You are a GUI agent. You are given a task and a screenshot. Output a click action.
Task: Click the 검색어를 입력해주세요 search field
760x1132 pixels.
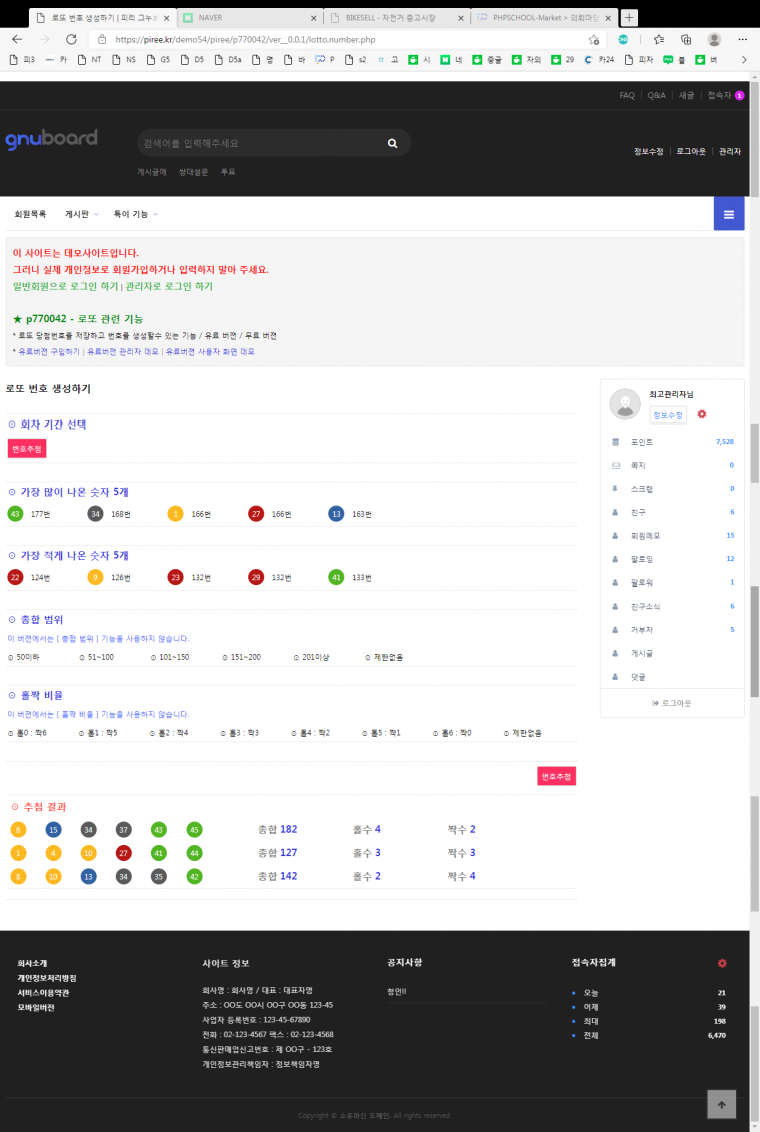pyautogui.click(x=260, y=143)
